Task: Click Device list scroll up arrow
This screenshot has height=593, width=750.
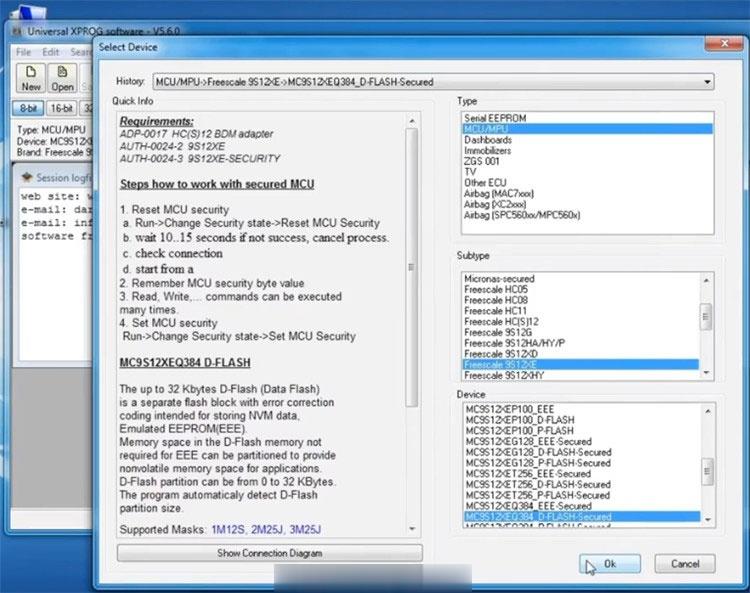Action: tap(708, 411)
